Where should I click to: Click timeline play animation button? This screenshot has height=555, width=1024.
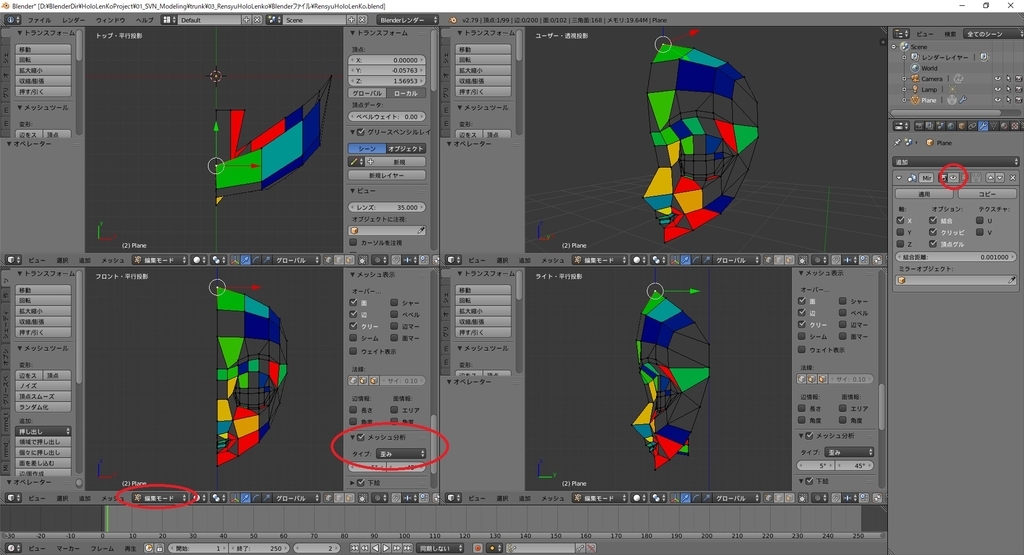pos(386,548)
